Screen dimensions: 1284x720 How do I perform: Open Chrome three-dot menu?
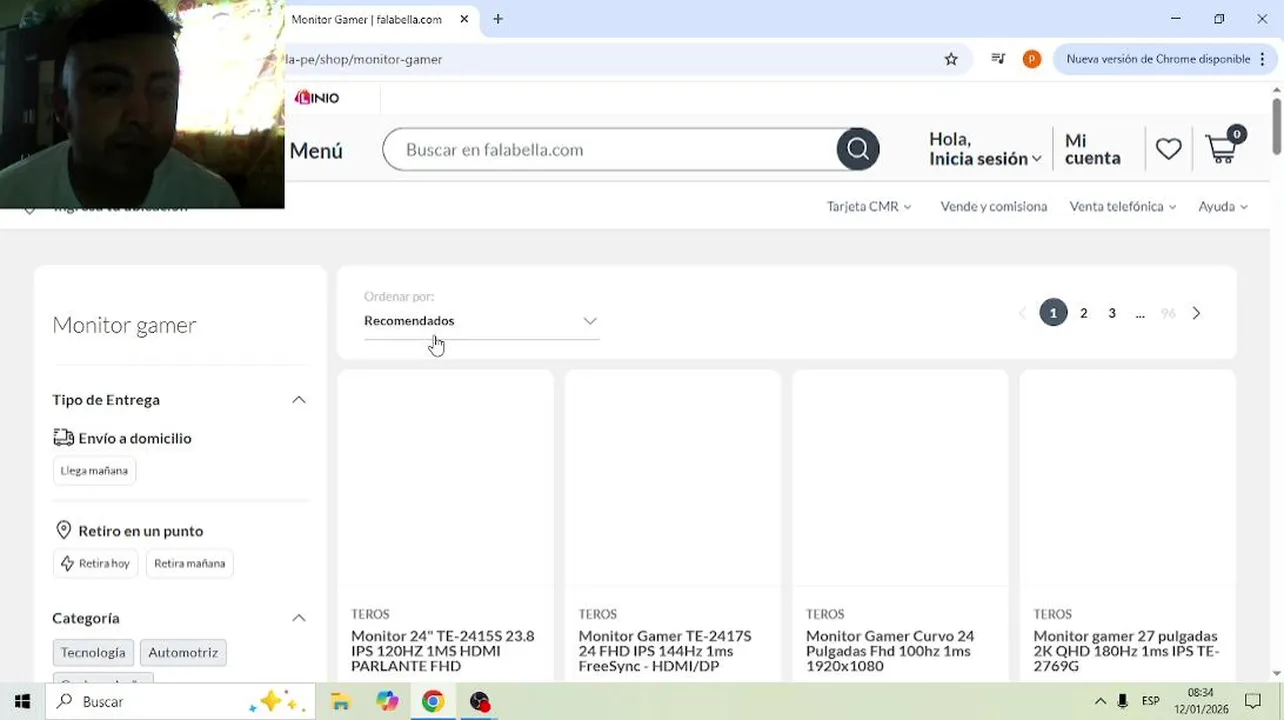tap(1263, 59)
